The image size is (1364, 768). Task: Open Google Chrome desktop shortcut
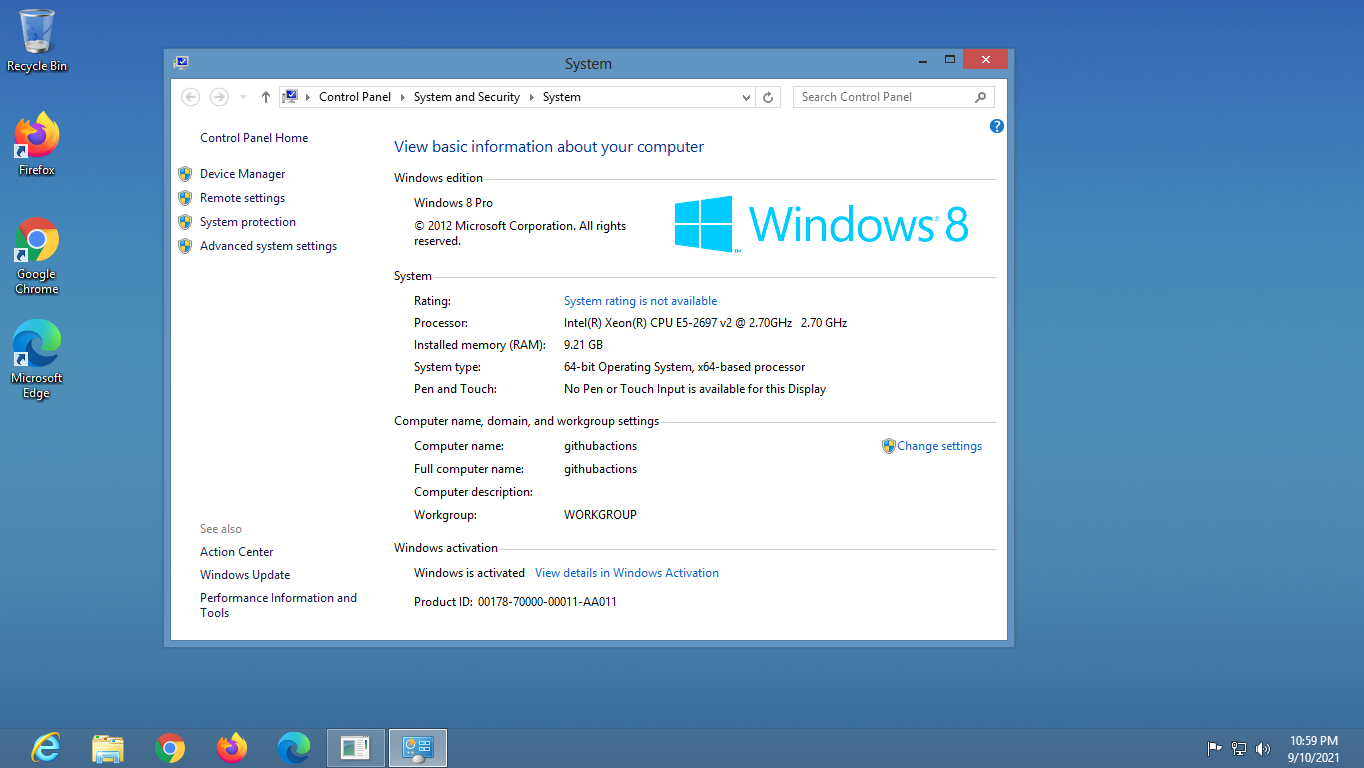tap(37, 256)
